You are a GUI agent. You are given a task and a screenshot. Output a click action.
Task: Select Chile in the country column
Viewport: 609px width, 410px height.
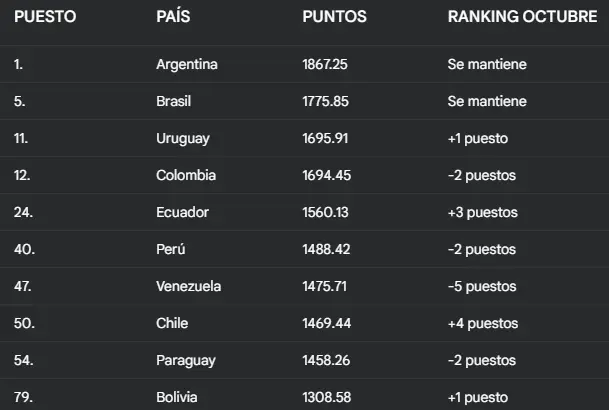(173, 324)
